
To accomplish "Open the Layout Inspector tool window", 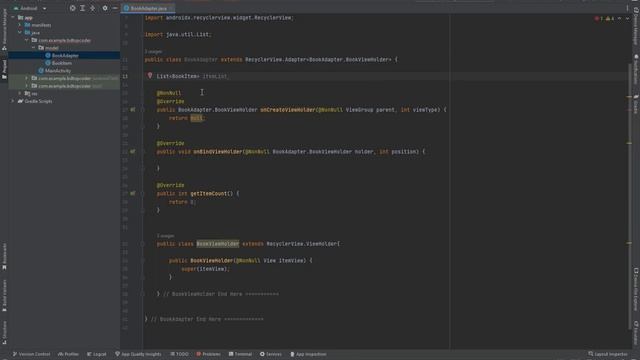I will [x=608, y=354].
